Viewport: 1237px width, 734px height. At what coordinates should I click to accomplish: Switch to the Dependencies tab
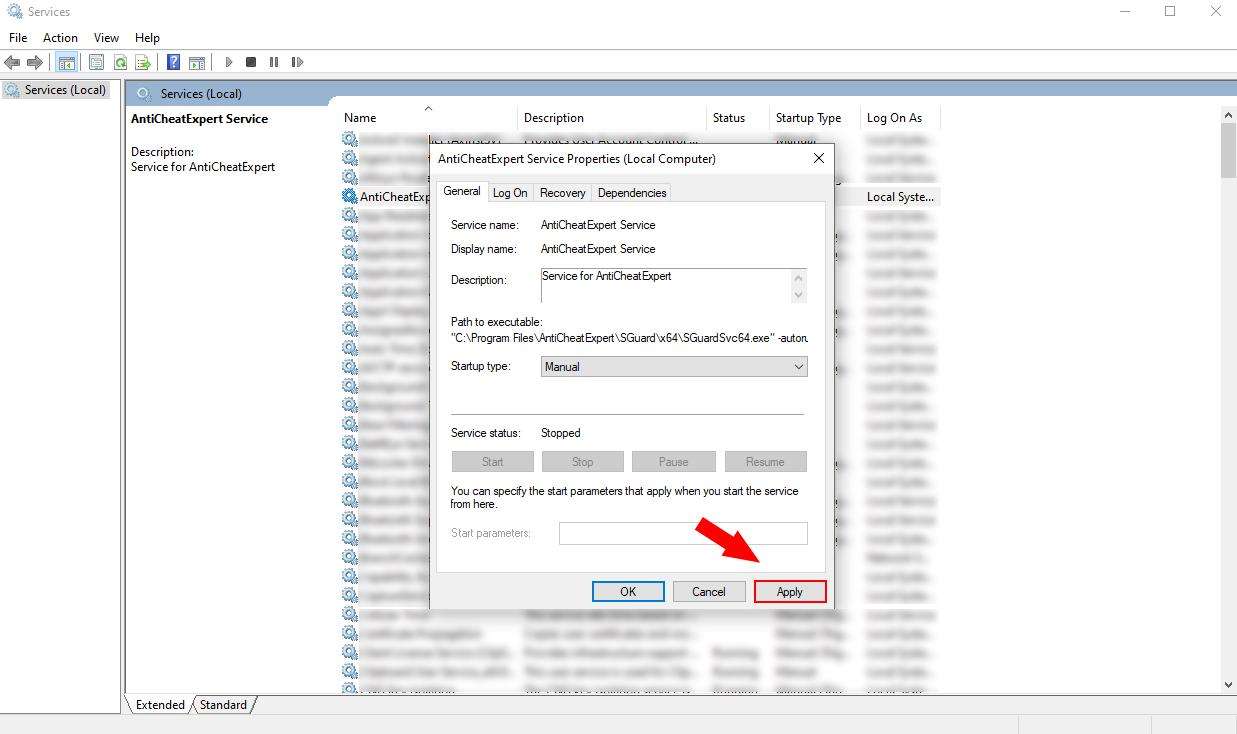coord(632,193)
